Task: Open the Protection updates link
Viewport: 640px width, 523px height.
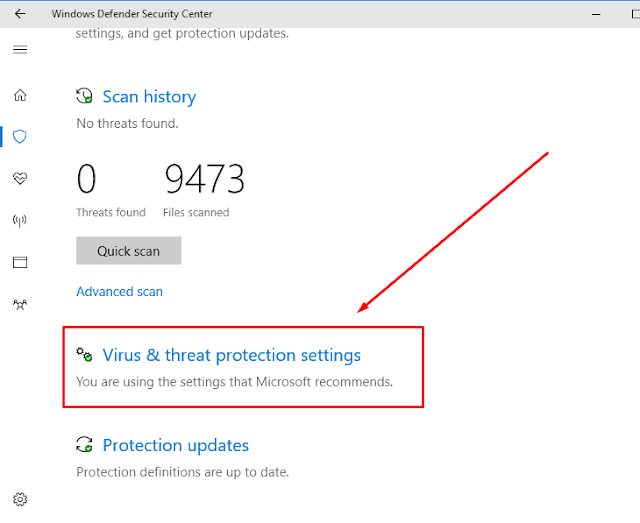Action: pyautogui.click(x=176, y=445)
